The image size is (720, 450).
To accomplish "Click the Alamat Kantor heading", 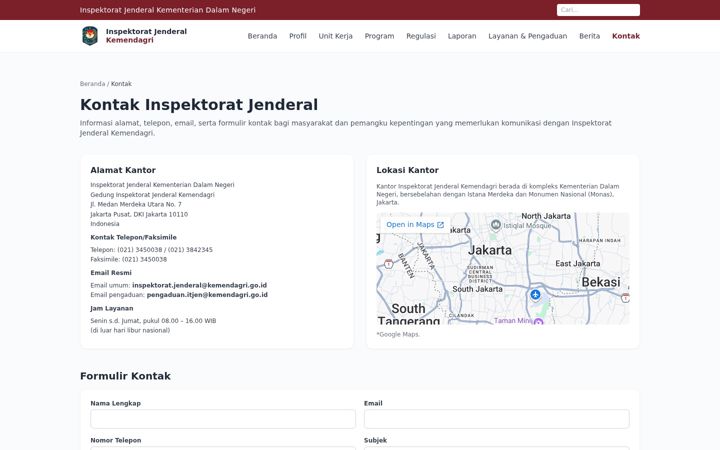I will click(123, 170).
